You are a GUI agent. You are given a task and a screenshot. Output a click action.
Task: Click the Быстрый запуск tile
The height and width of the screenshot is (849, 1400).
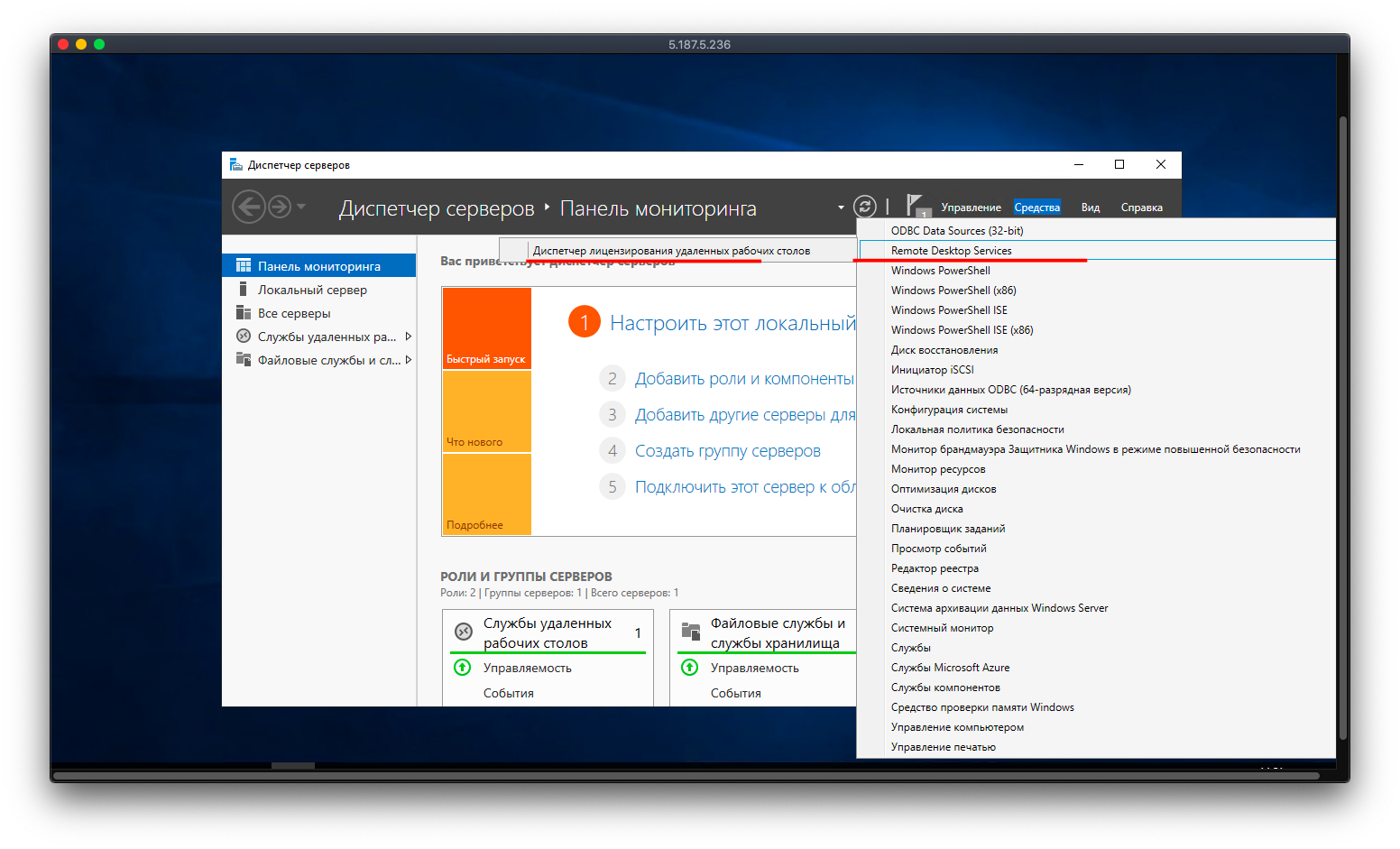[x=487, y=328]
